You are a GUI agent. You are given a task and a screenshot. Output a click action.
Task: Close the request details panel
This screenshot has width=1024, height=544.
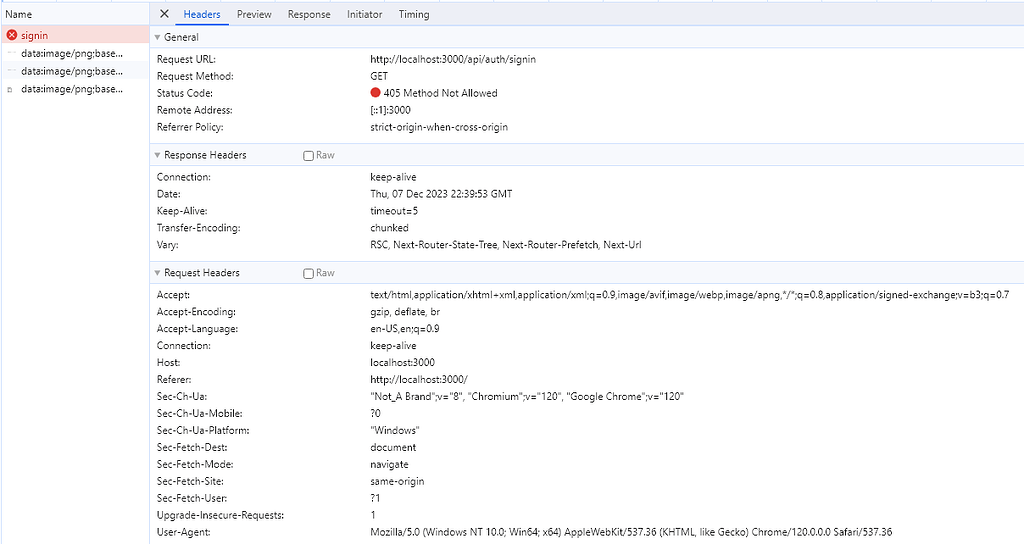pos(165,15)
